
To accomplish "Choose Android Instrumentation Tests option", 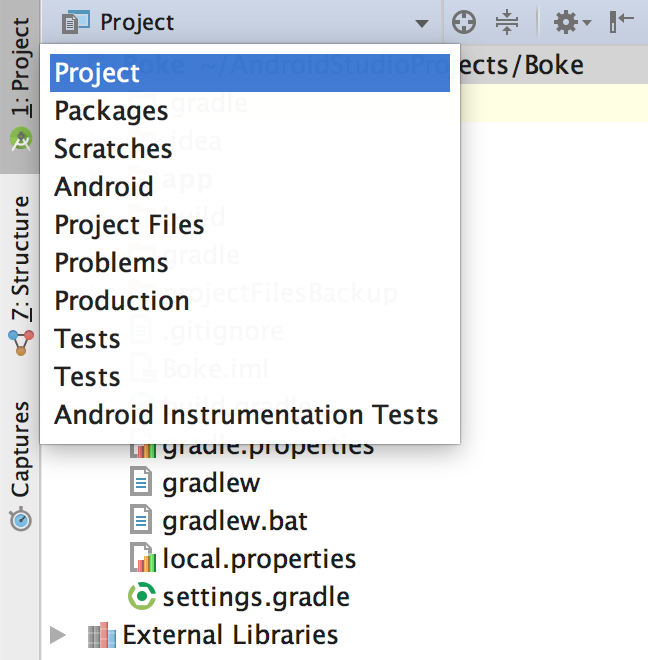I will pyautogui.click(x=246, y=415).
